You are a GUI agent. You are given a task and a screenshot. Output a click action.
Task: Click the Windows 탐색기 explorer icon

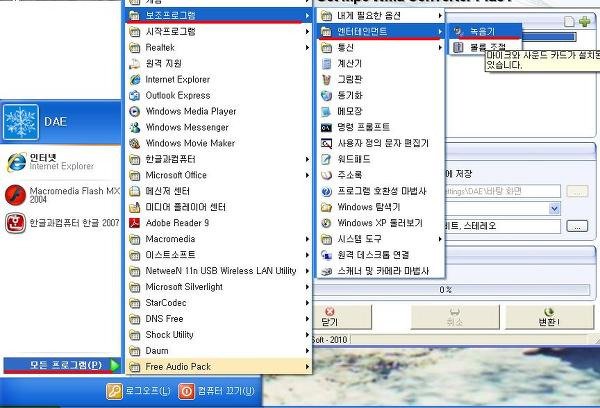pyautogui.click(x=326, y=207)
